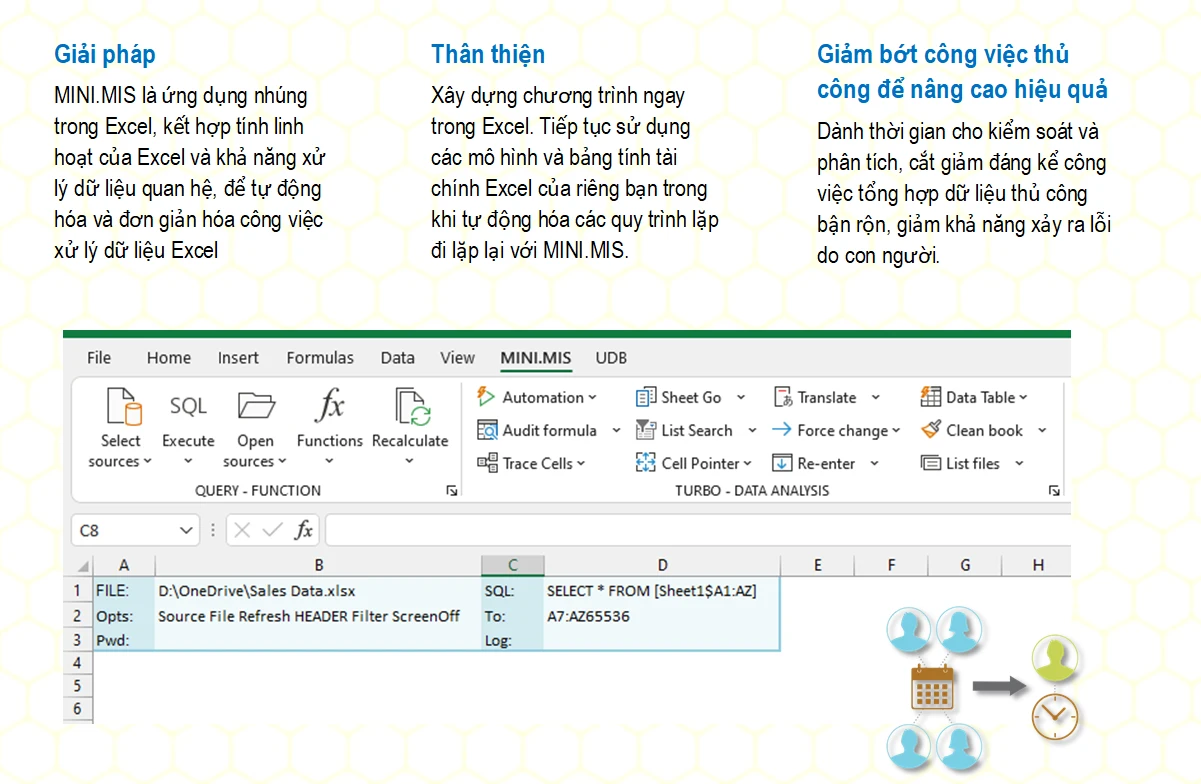This screenshot has width=1201, height=784.
Task: Click cell with SELECT * FROM query
Action: click(662, 591)
